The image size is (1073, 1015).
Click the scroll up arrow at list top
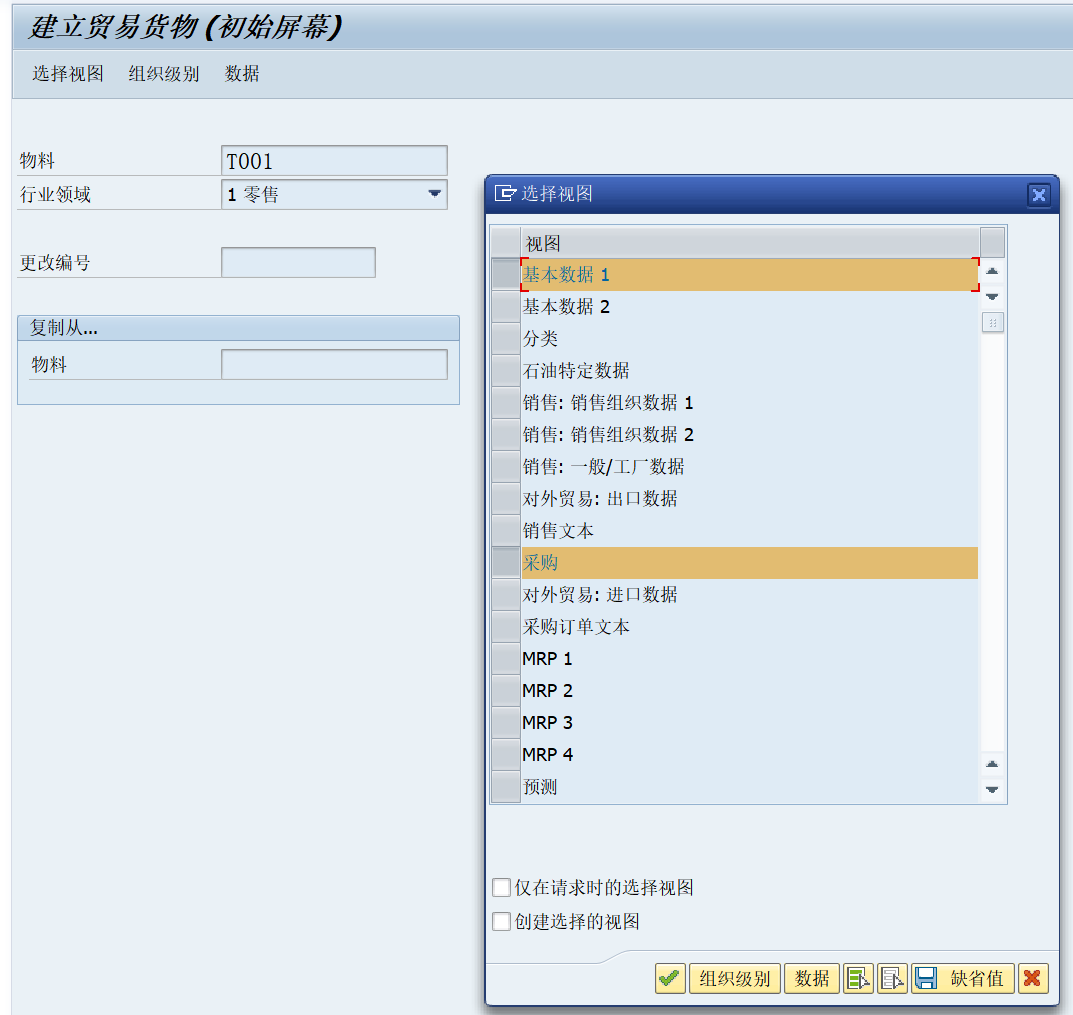pos(992,272)
